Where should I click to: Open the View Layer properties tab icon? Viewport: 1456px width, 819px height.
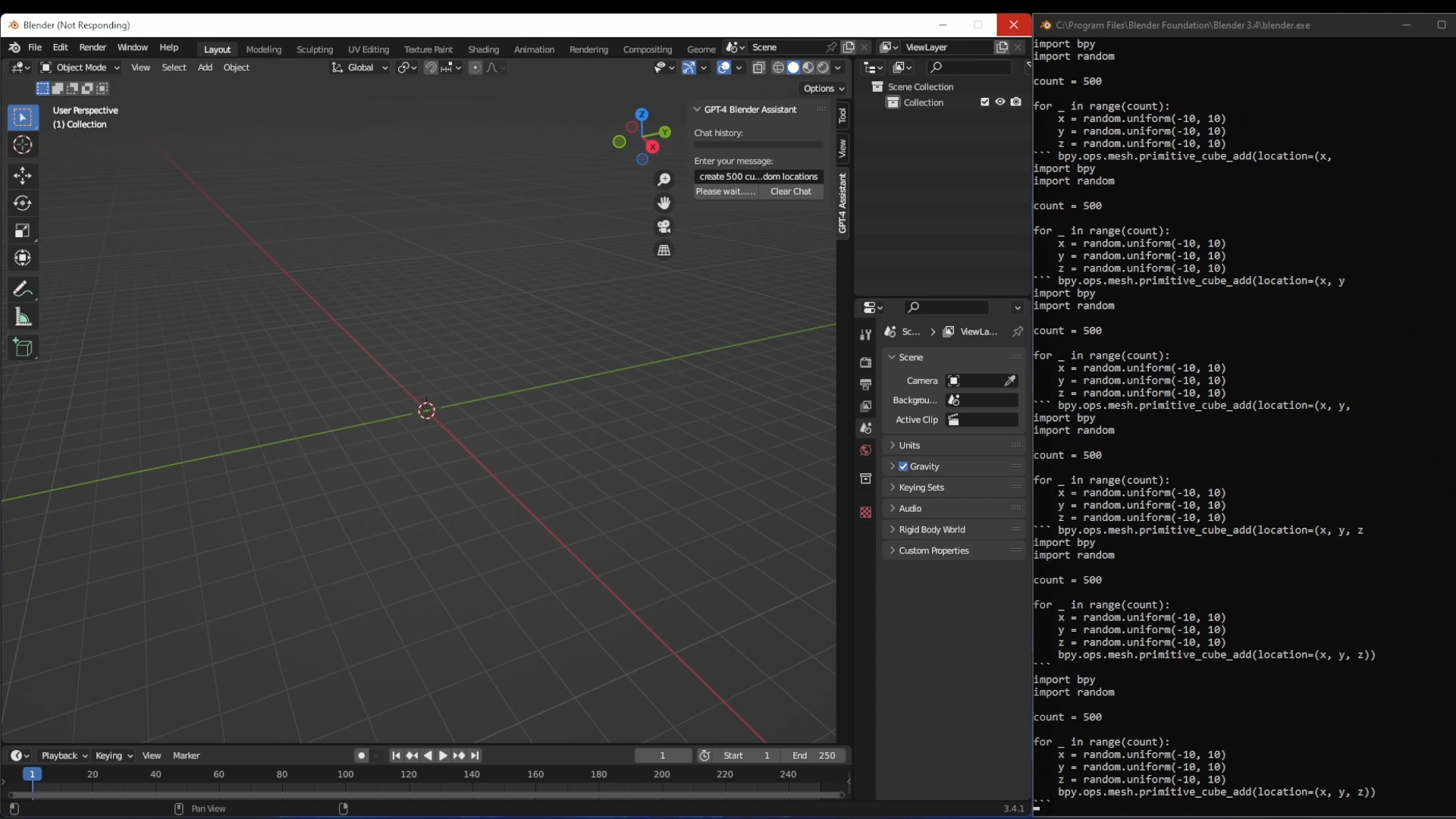(865, 406)
